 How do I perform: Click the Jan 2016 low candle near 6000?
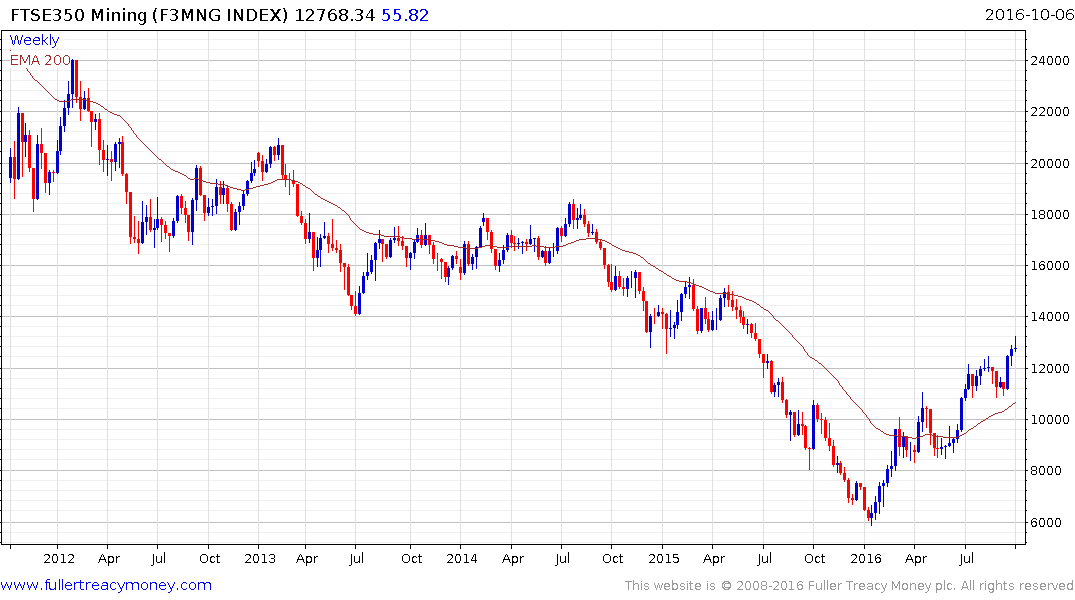871,515
